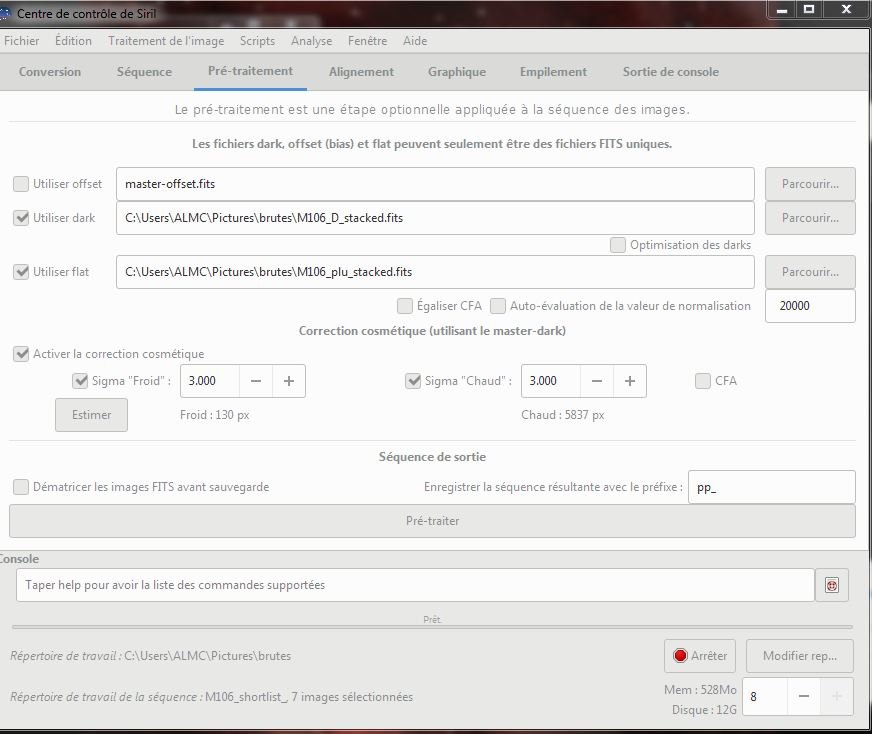This screenshot has height=734, width=872.
Task: Browse for offset file with Parcourir
Action: tap(810, 184)
